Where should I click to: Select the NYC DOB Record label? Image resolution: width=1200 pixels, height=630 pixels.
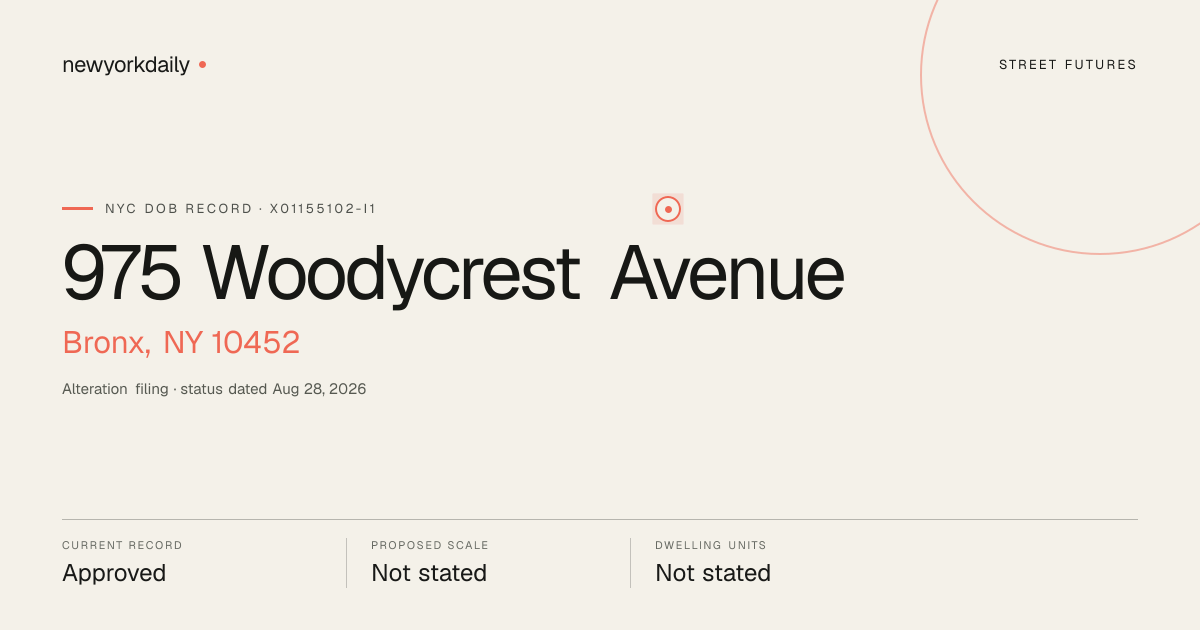179,209
